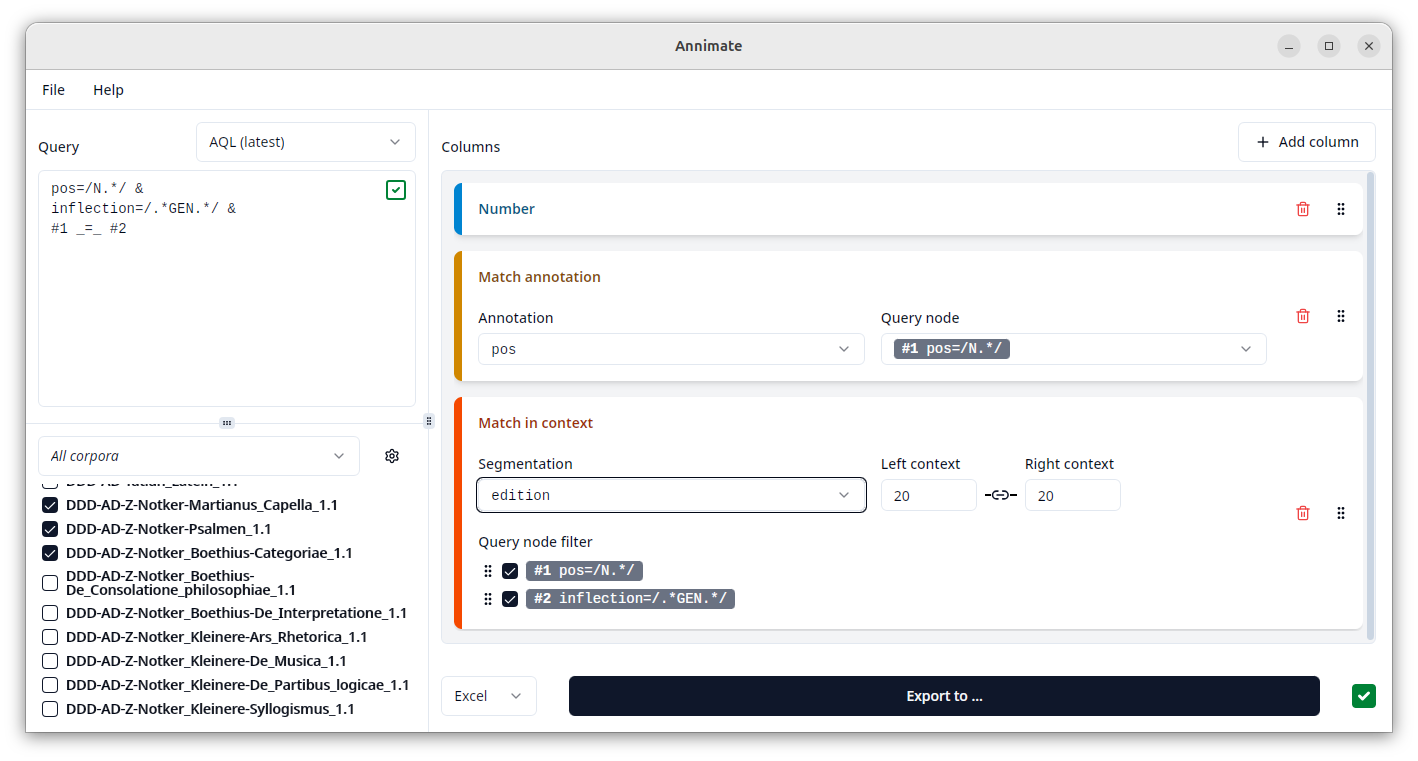
Task: Delete the Match in context column
Action: 1303,513
